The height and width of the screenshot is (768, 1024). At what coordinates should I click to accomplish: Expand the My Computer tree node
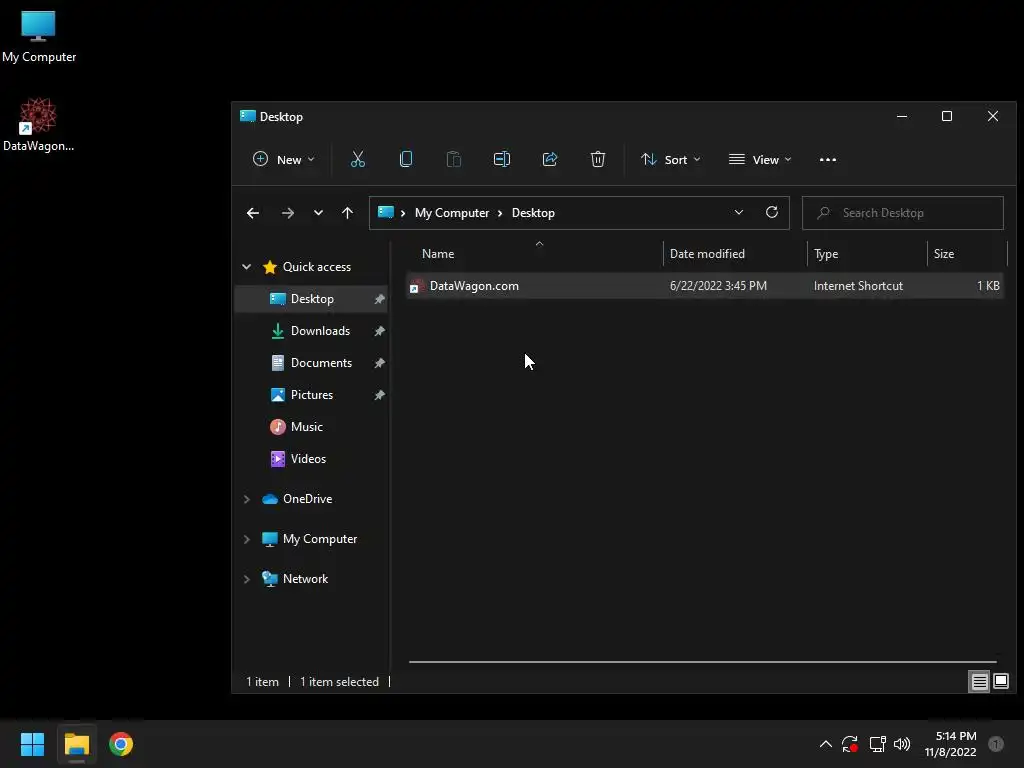pos(247,539)
